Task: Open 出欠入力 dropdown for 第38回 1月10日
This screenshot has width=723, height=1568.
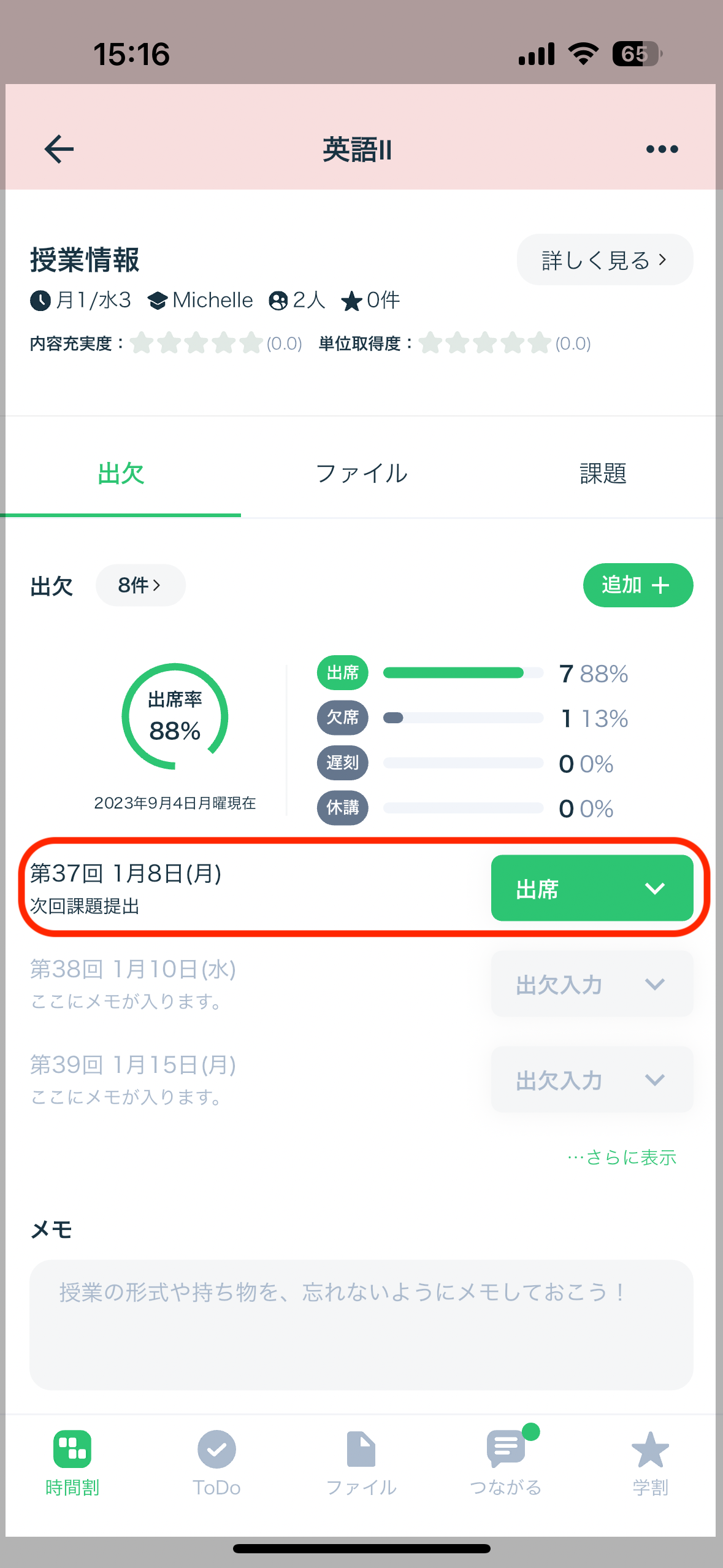Action: [592, 984]
